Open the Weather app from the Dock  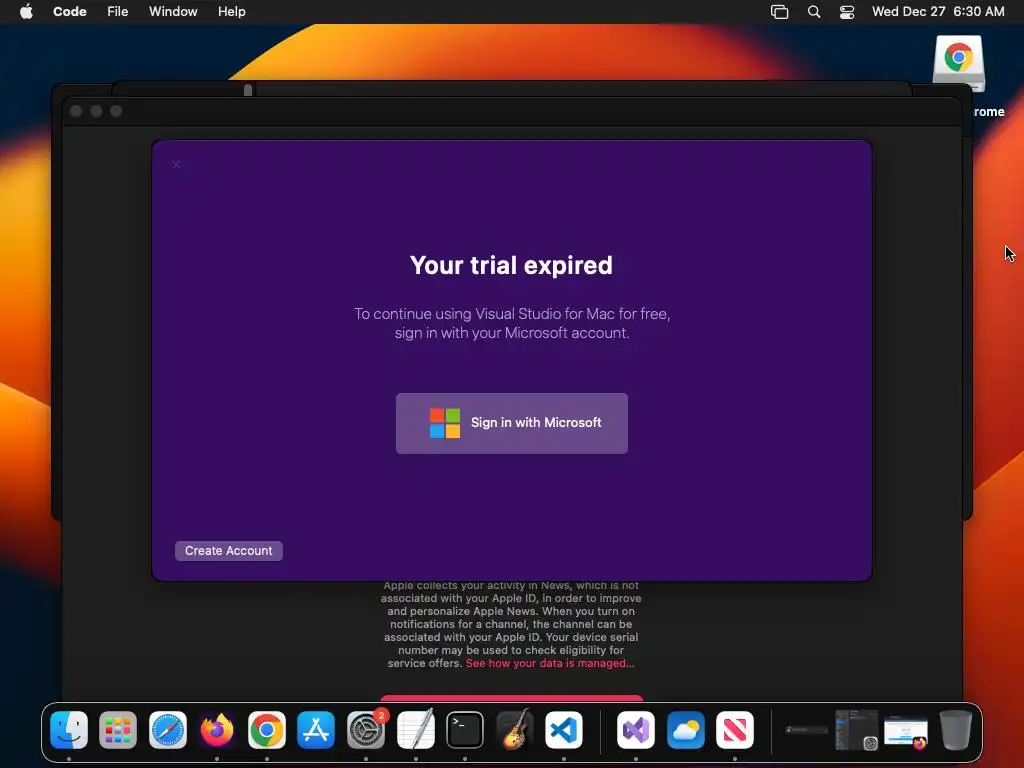tap(686, 730)
